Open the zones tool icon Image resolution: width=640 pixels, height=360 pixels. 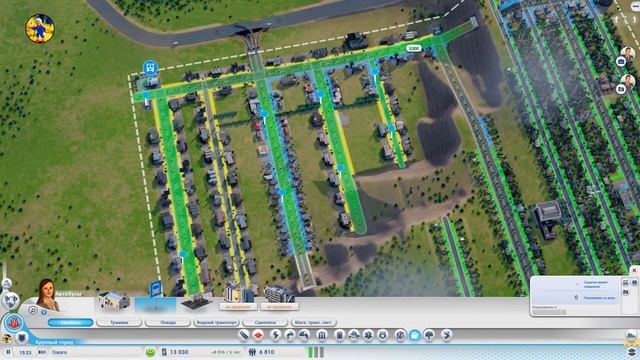[x=258, y=335]
